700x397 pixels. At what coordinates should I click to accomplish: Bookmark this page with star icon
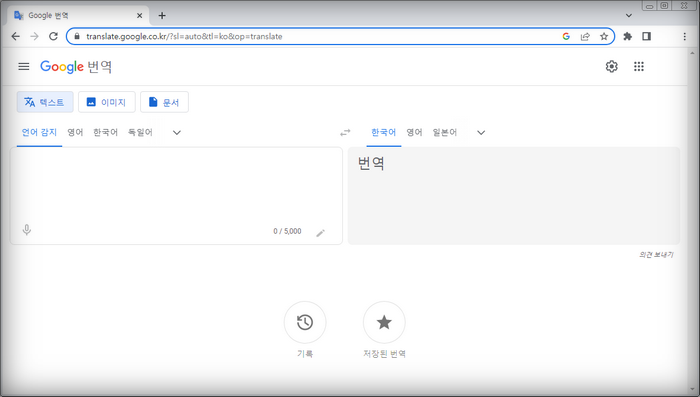click(604, 37)
